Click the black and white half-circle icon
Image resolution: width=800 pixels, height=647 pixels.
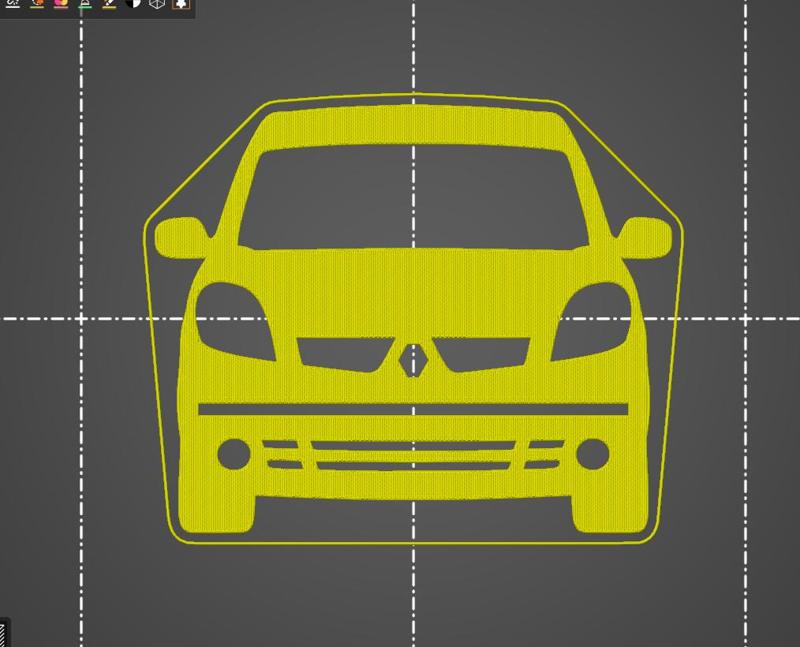[133, 3]
